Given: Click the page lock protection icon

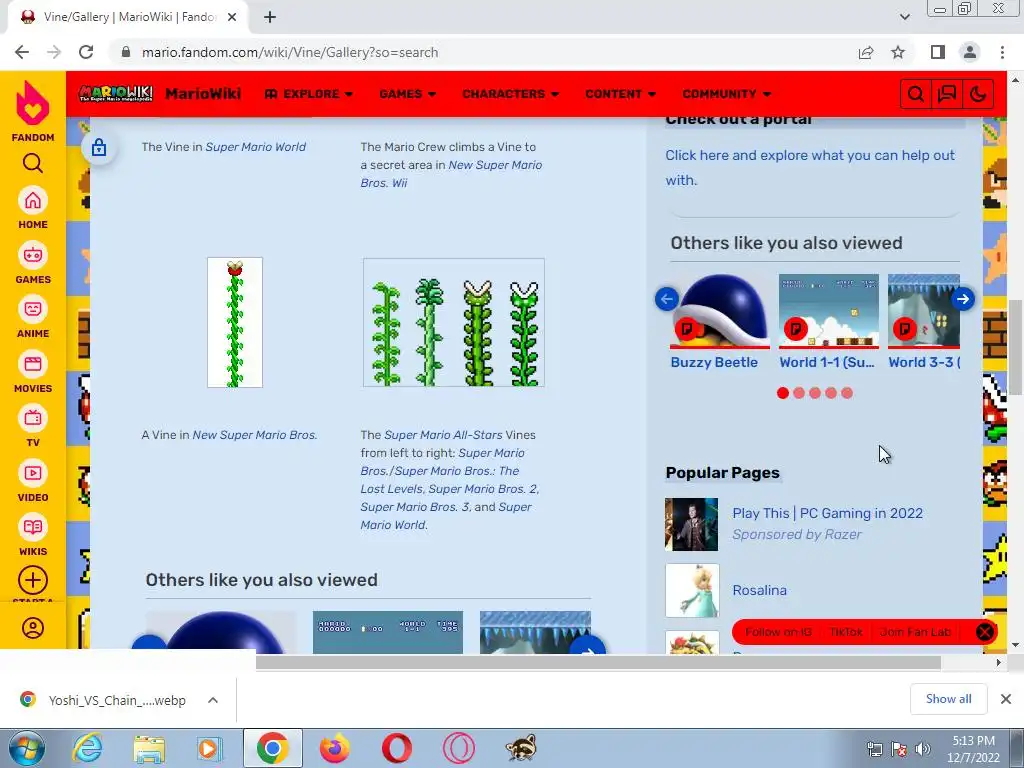Looking at the screenshot, I should (99, 148).
